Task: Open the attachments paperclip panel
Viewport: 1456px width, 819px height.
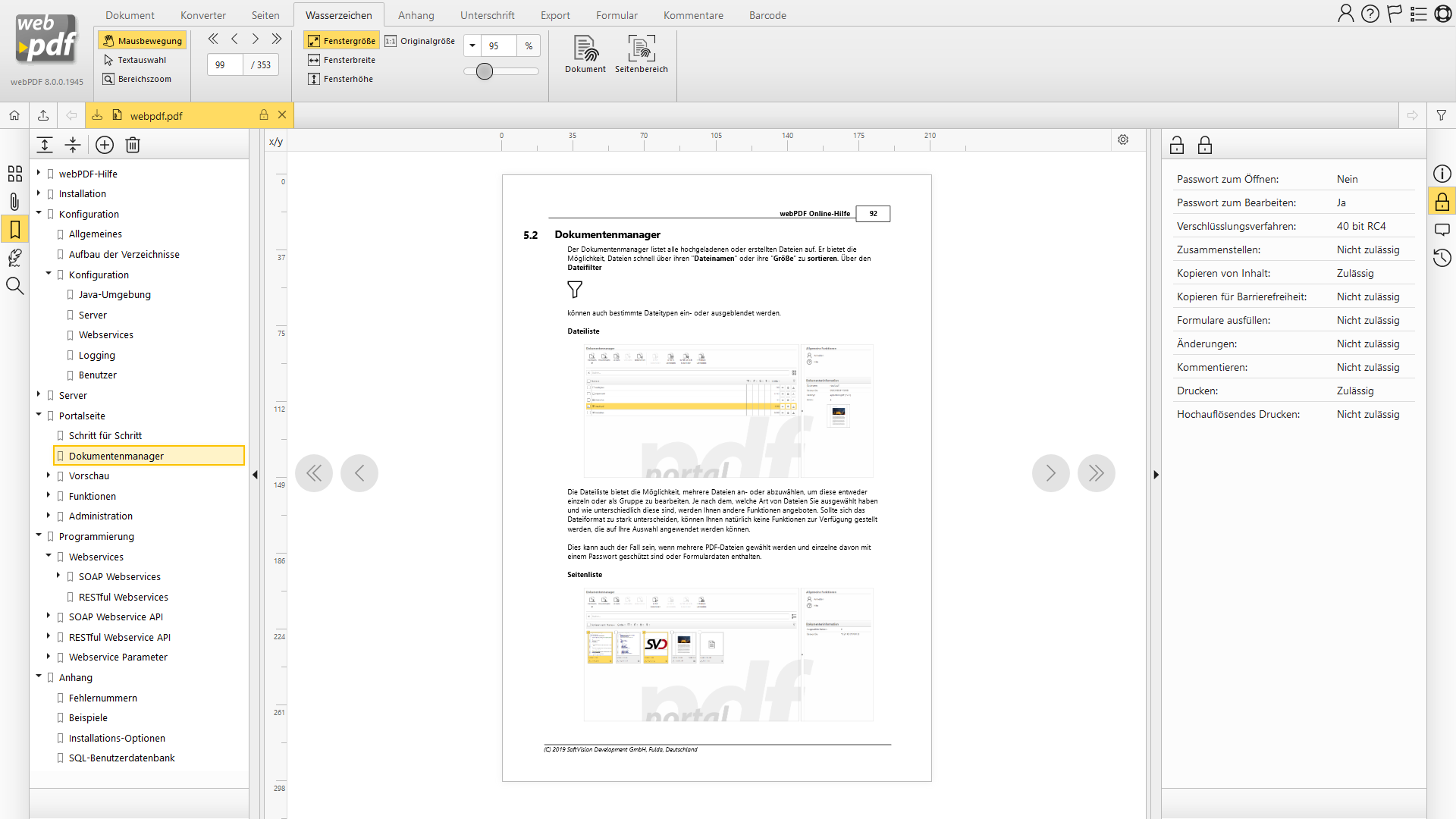Action: (14, 202)
